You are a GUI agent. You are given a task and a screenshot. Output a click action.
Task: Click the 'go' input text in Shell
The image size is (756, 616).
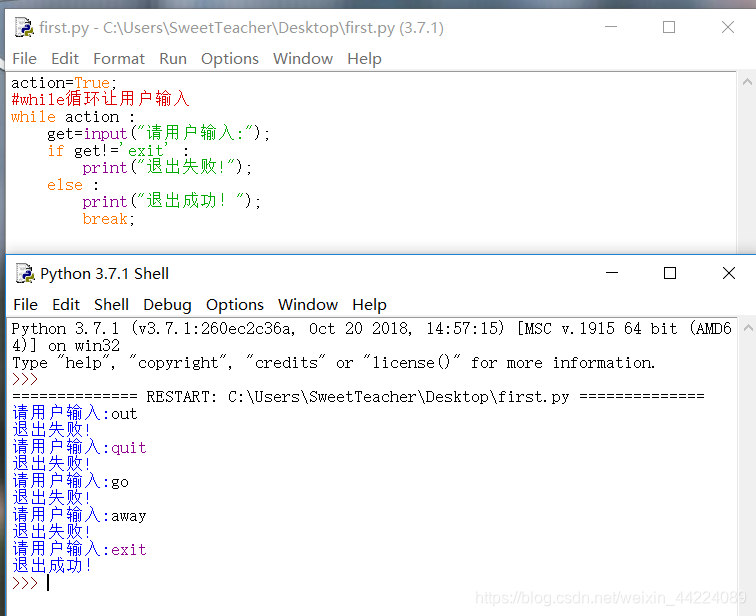pyautogui.click(x=120, y=483)
